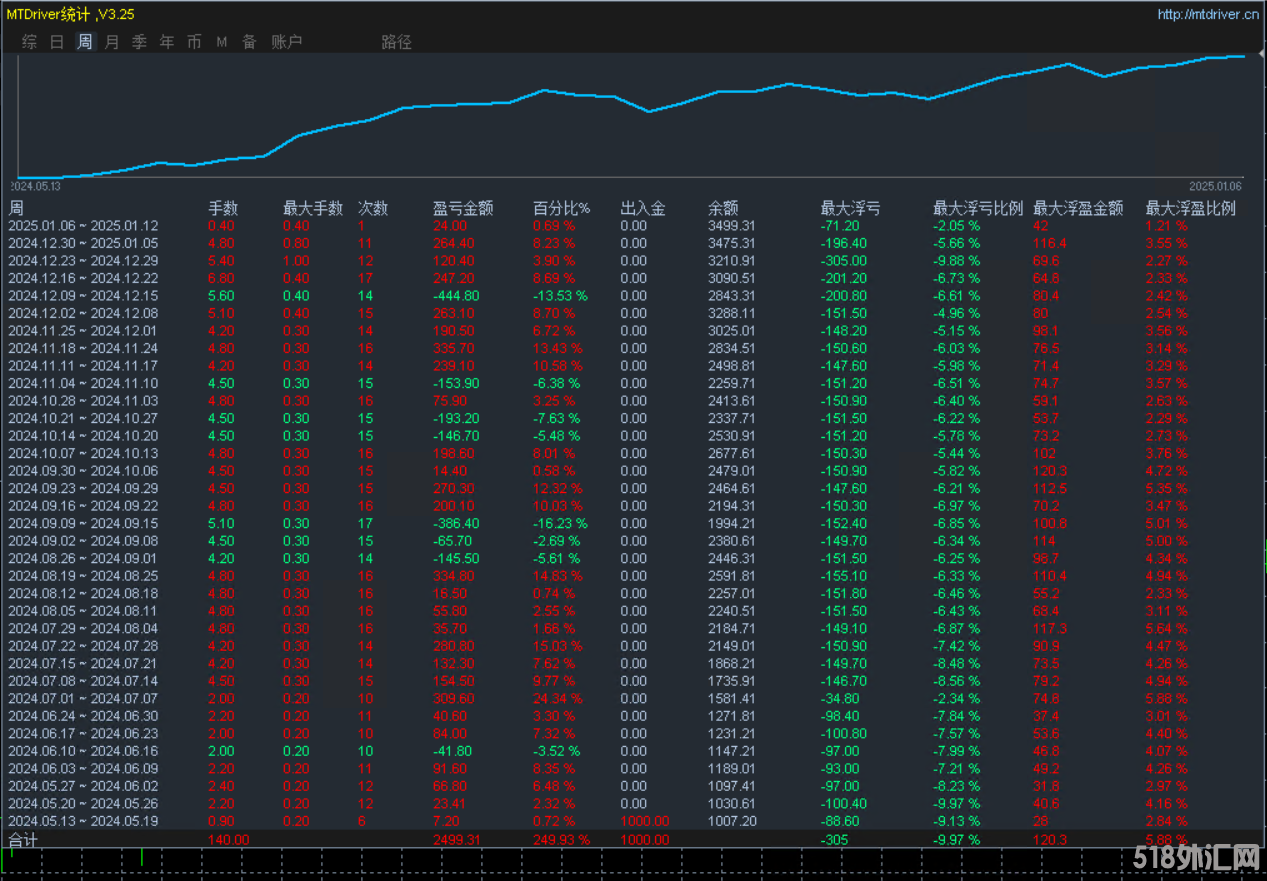Click the 路径 path button
This screenshot has height=881, width=1267.
point(396,42)
